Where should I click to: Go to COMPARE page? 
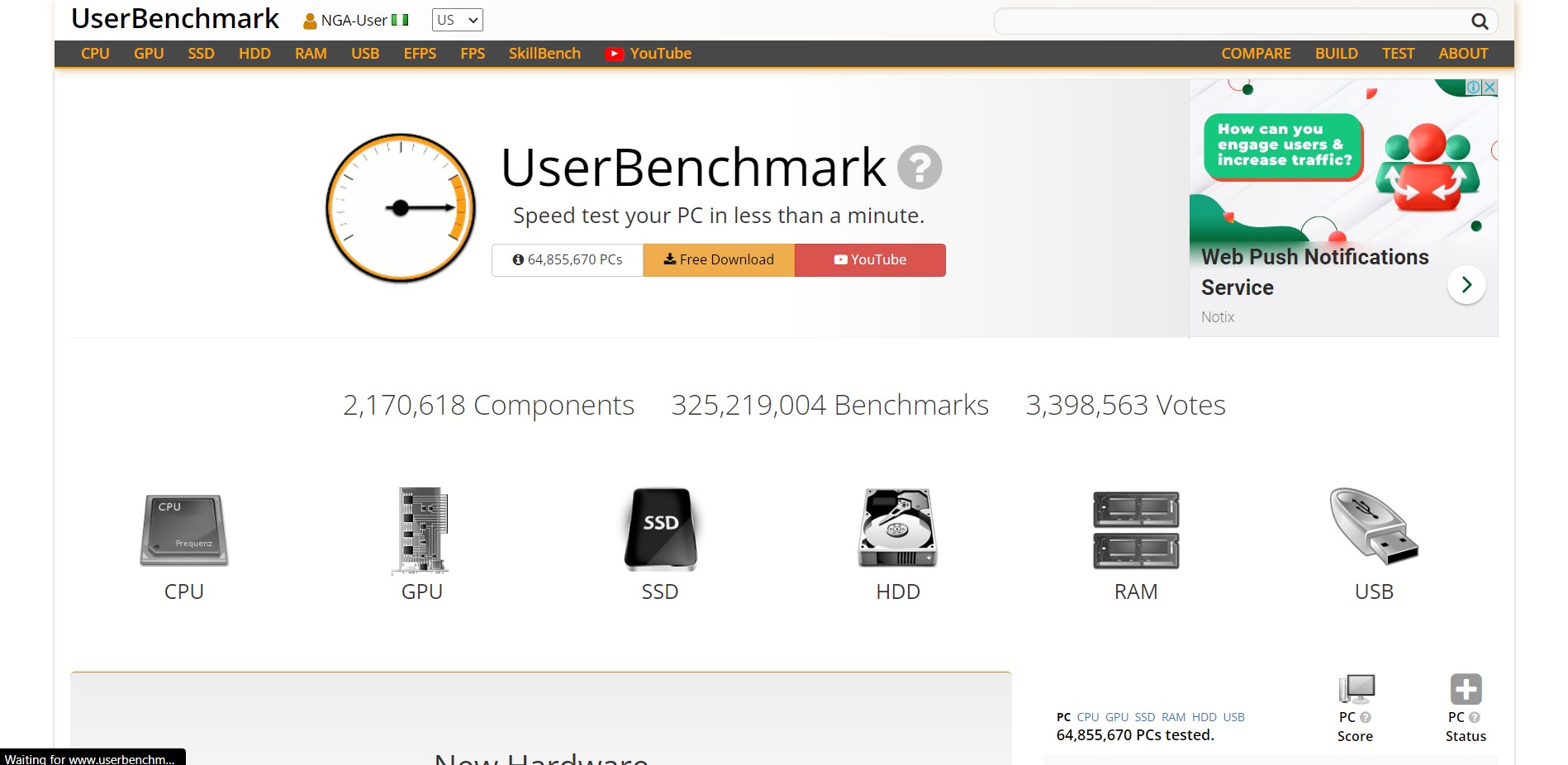(1256, 54)
